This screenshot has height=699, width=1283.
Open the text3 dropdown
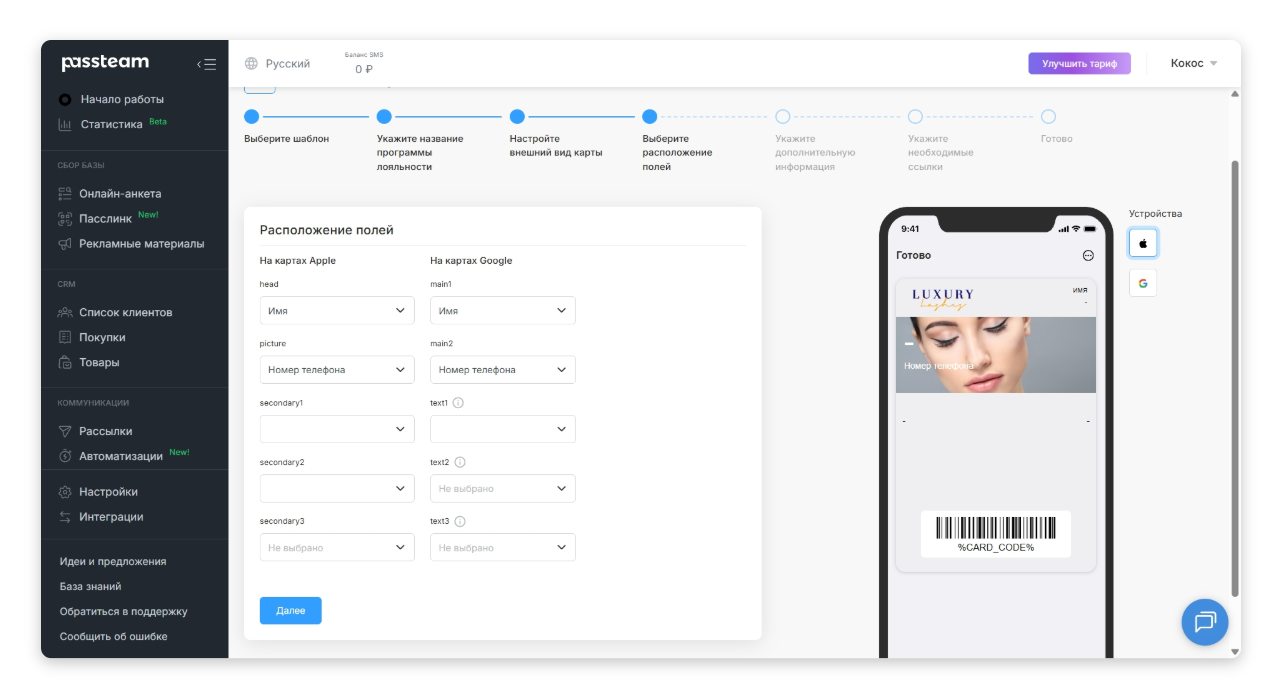tap(503, 548)
